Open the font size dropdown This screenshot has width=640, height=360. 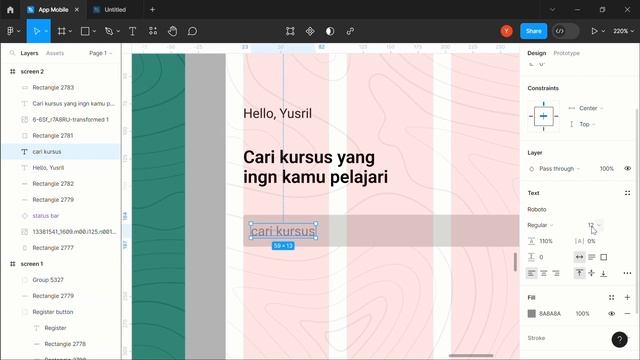point(599,225)
